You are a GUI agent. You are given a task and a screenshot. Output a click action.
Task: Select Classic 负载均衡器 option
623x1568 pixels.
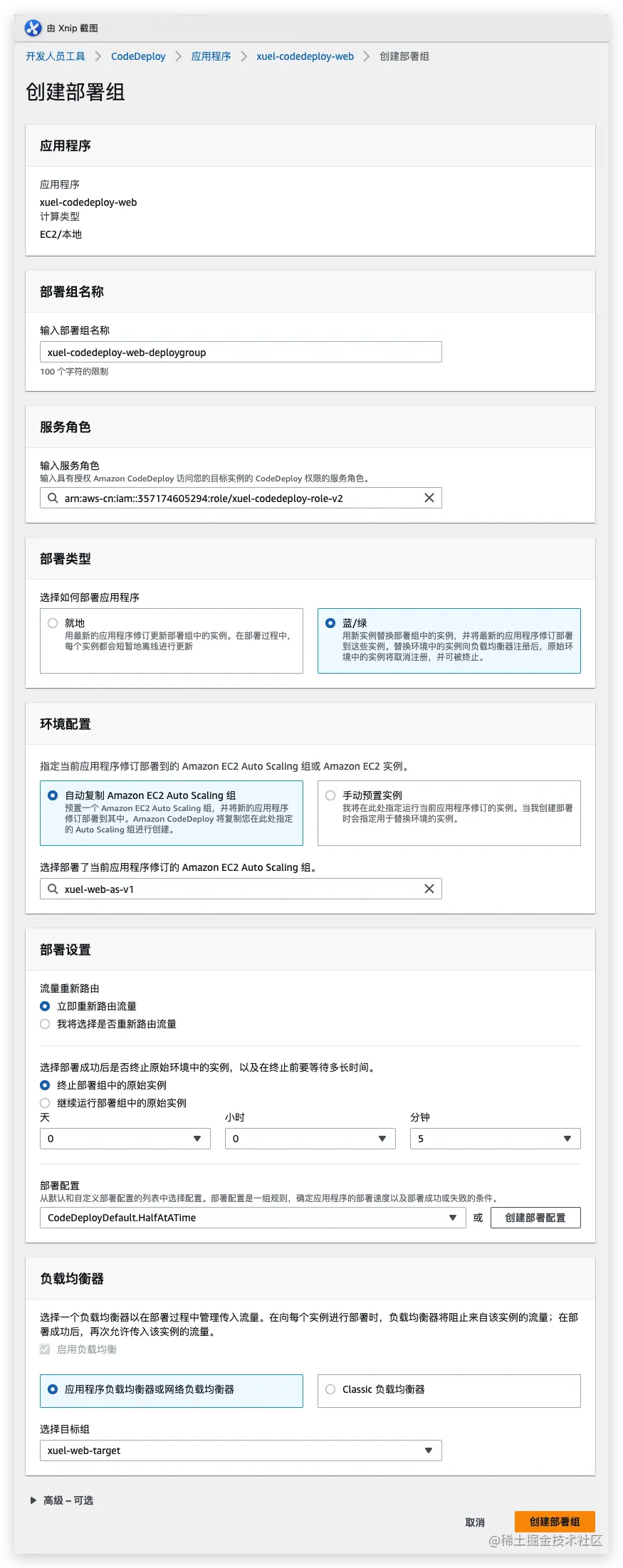coord(449,1391)
